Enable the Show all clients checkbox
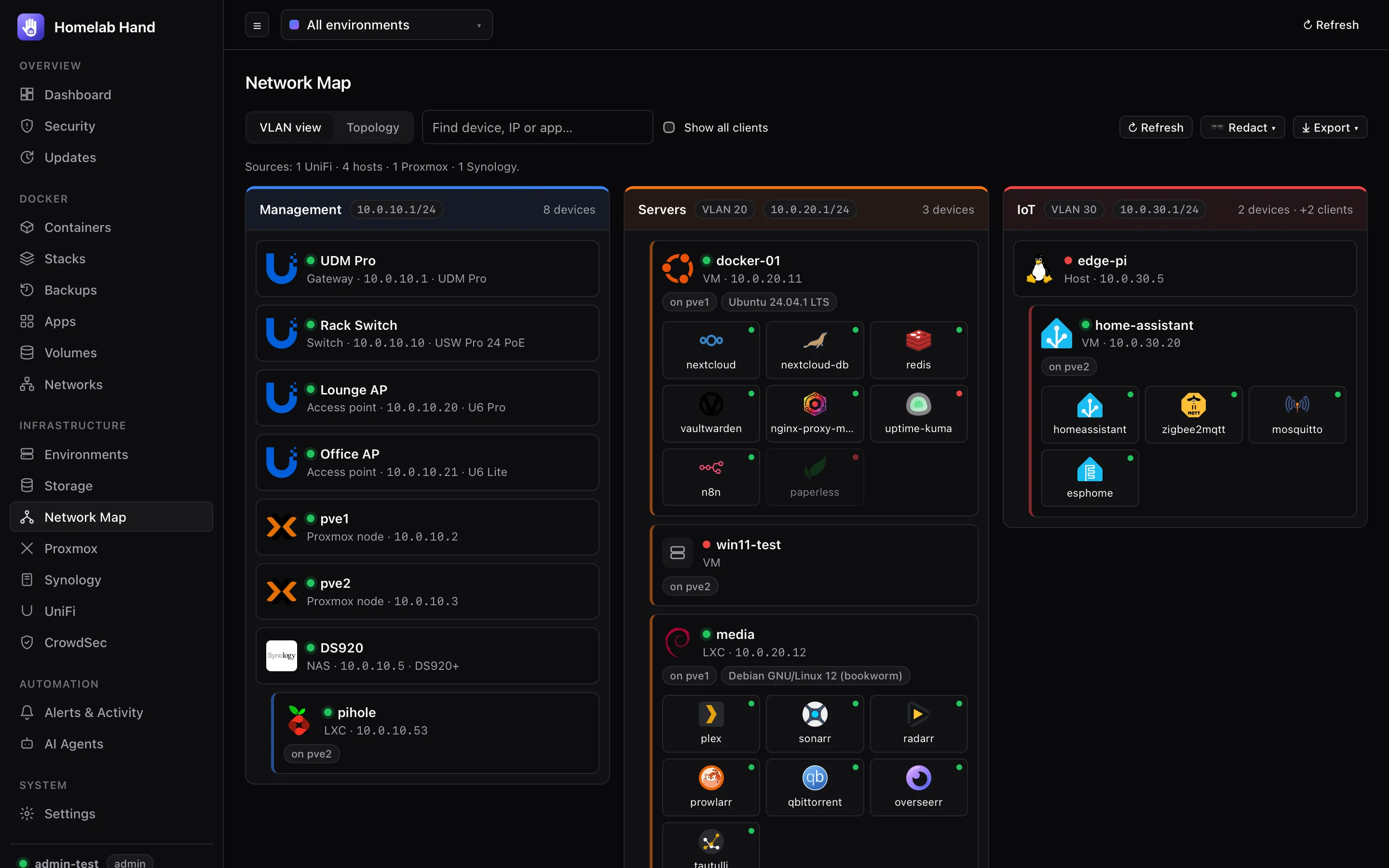Screen dimensions: 1389x868 (668, 127)
